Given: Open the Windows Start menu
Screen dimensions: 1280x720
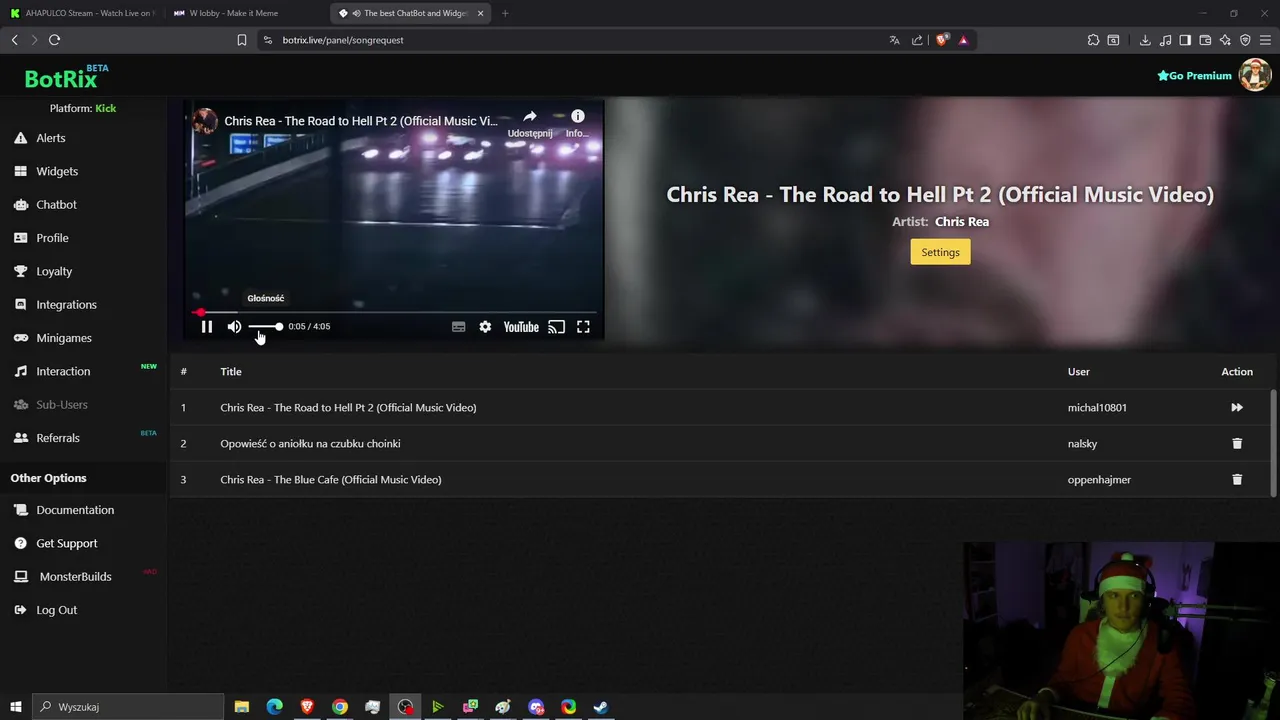Looking at the screenshot, I should point(15,707).
